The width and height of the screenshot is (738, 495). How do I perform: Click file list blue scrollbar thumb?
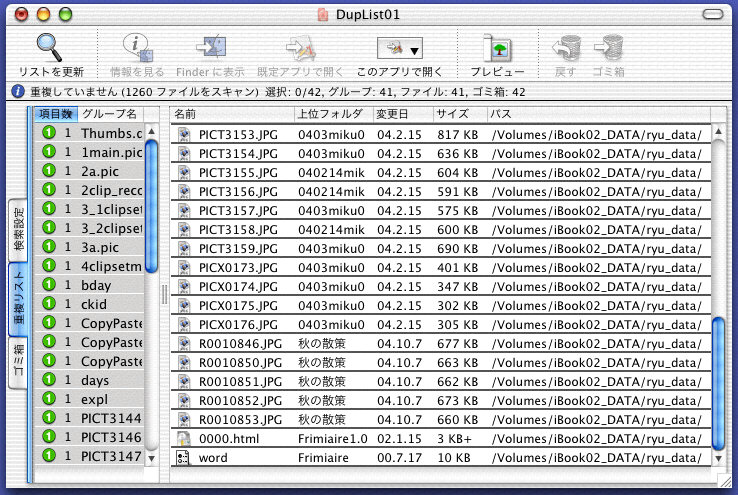click(718, 383)
